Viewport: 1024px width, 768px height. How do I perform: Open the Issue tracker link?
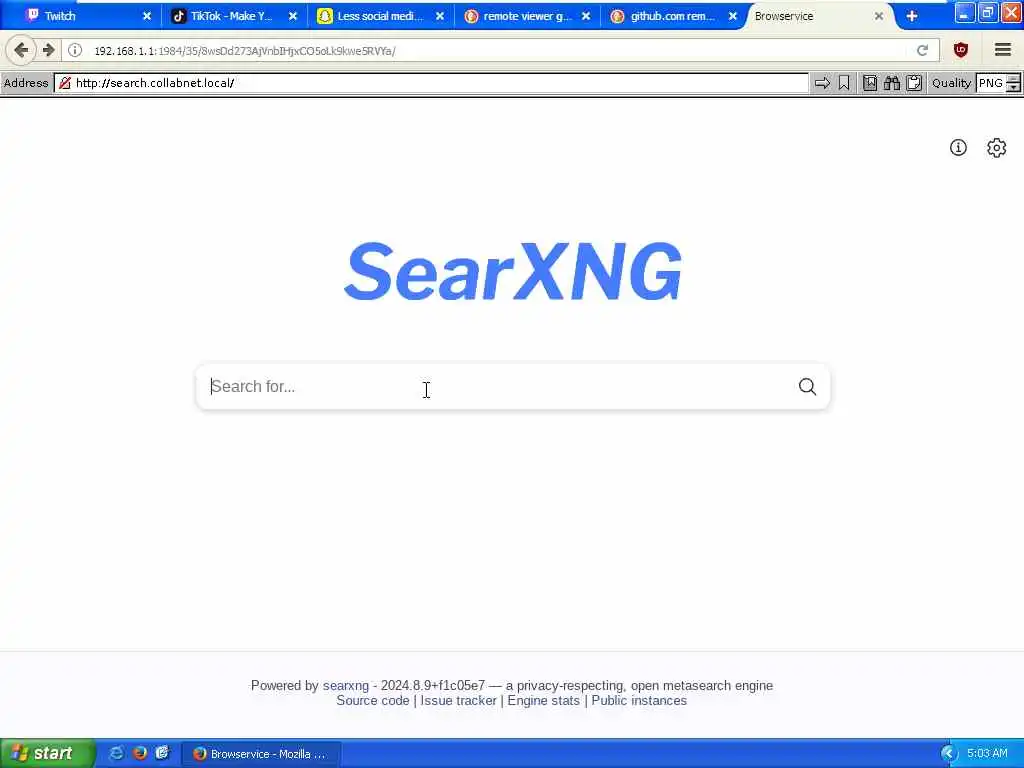(x=458, y=701)
